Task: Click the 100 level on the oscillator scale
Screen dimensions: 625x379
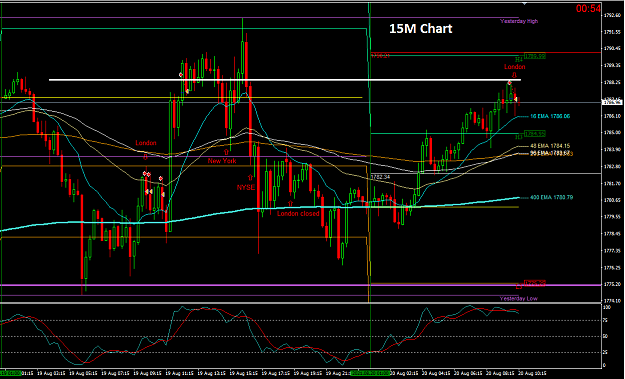Action: (x=607, y=308)
